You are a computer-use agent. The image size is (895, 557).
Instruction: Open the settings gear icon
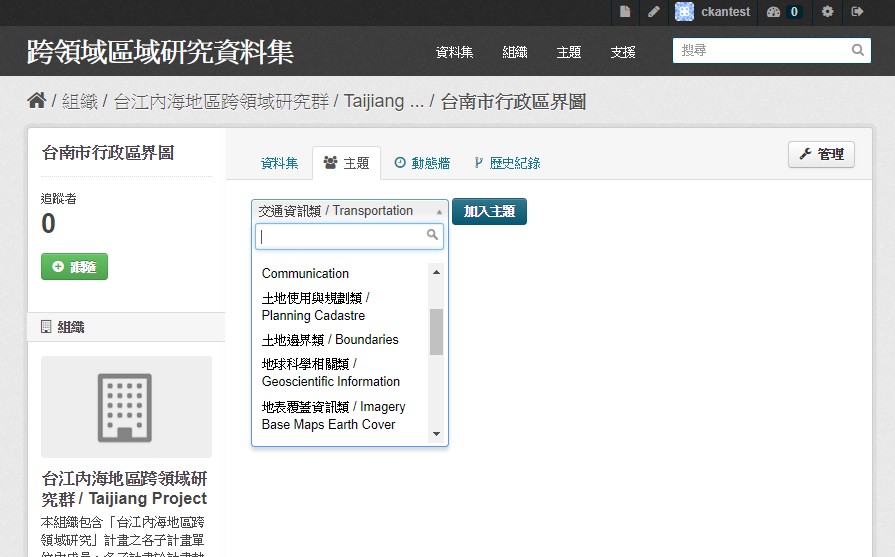[x=828, y=11]
